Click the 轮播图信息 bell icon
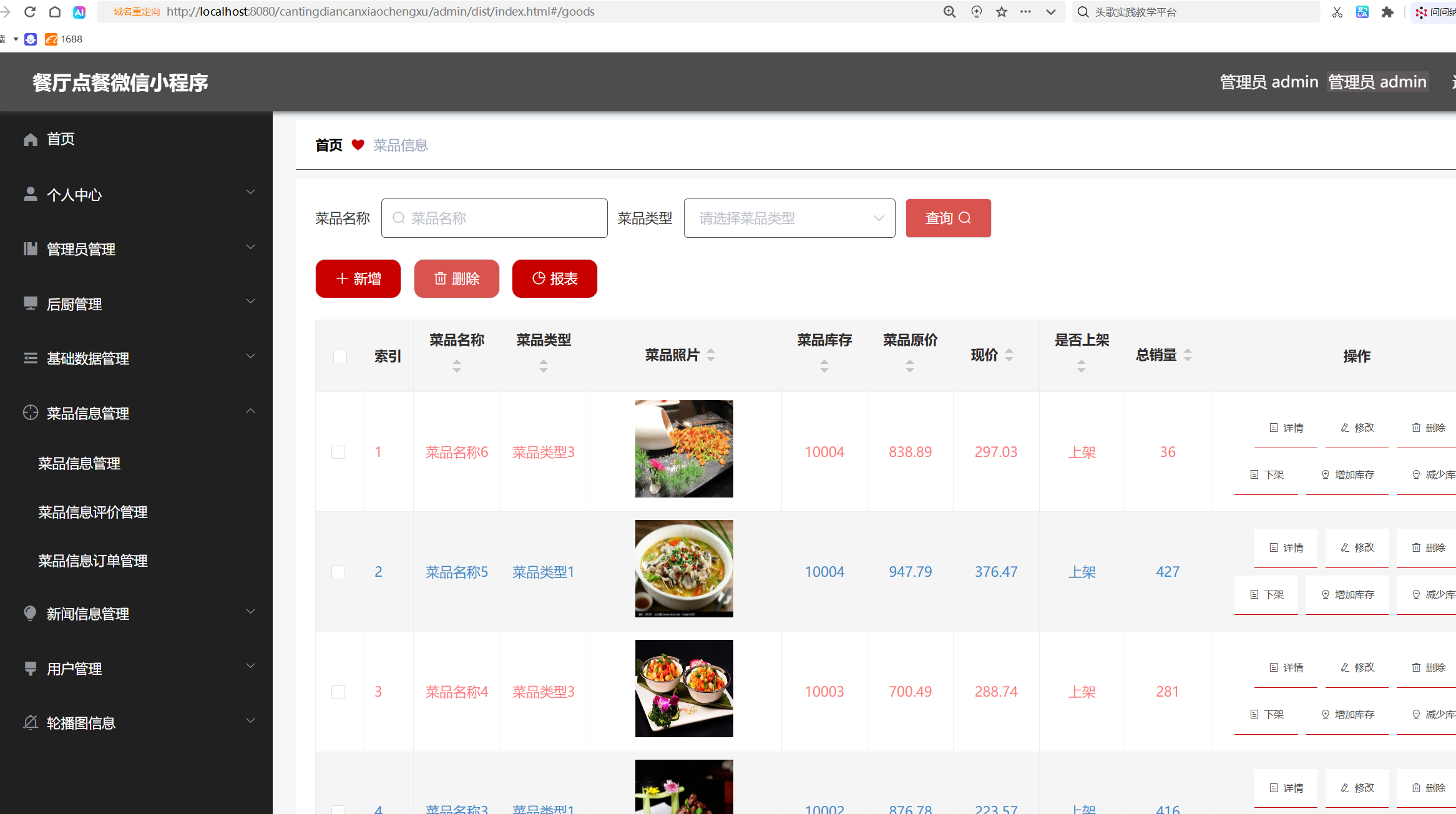Screen dimensions: 1456x814 point(30,722)
